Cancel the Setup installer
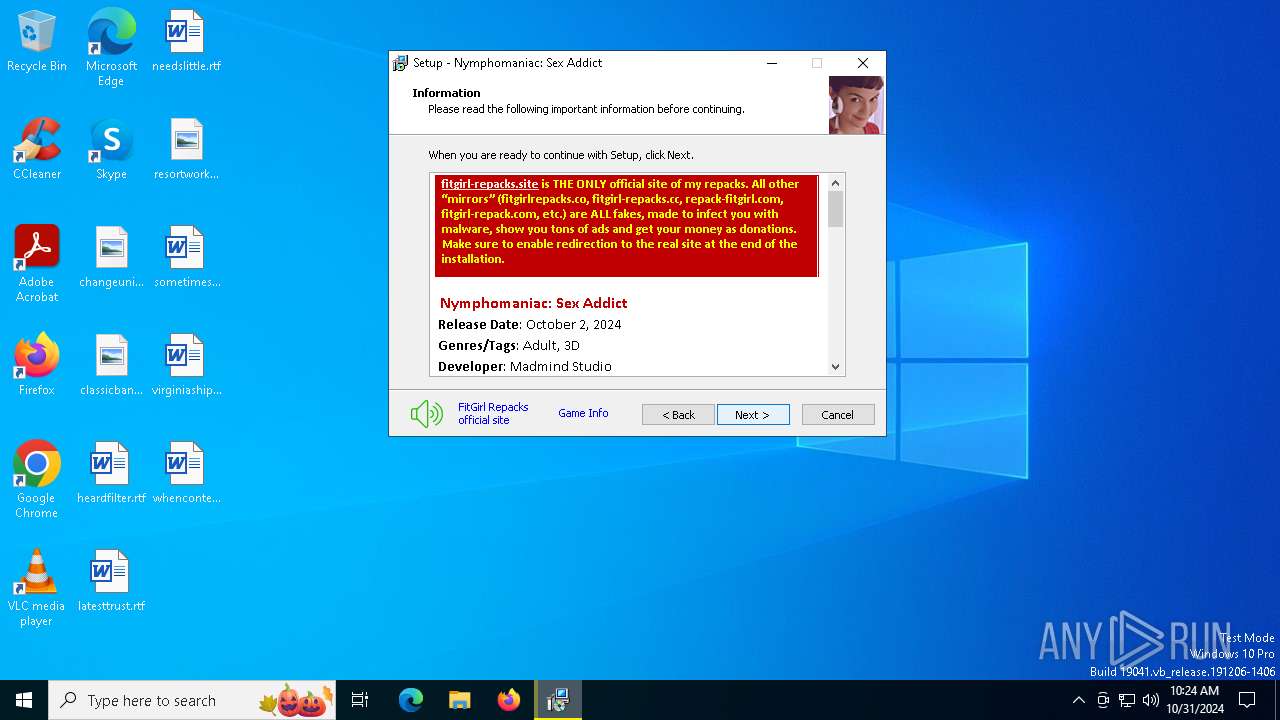 pos(838,414)
